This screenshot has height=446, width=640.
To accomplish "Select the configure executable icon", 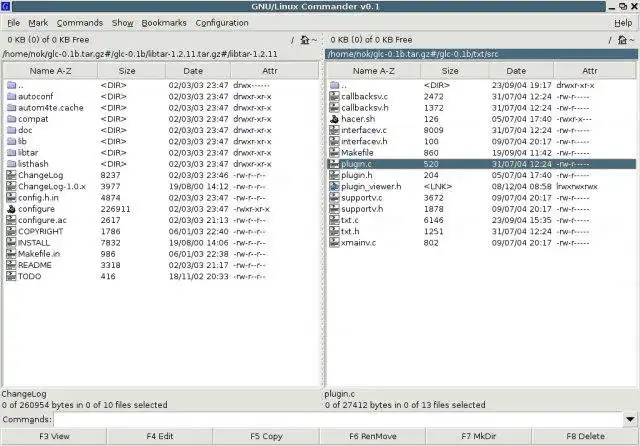I will (x=11, y=209).
